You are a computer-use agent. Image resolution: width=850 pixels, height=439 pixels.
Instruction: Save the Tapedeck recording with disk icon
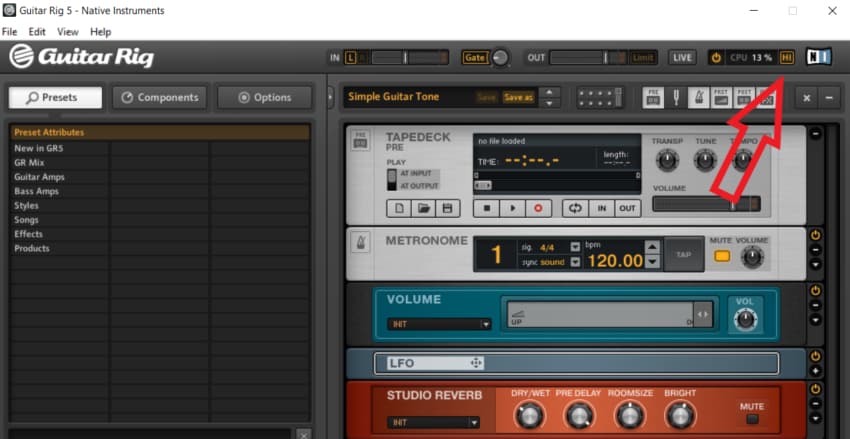(446, 208)
